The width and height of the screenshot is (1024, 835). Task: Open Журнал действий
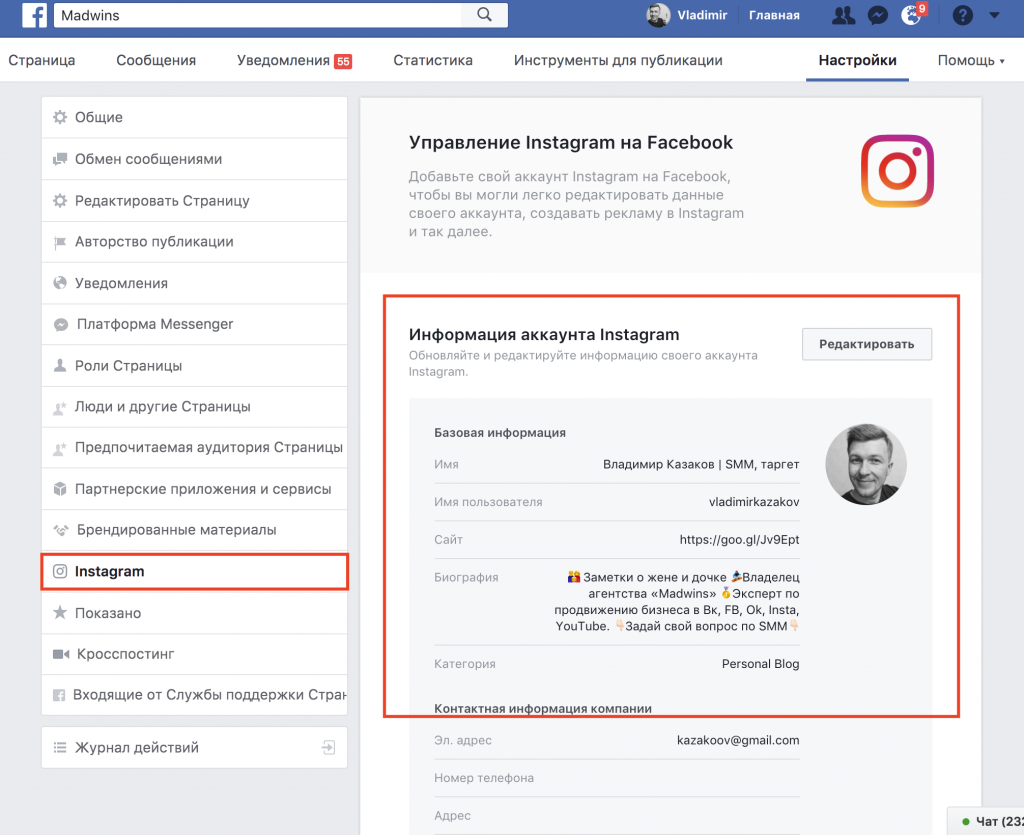[x=195, y=748]
